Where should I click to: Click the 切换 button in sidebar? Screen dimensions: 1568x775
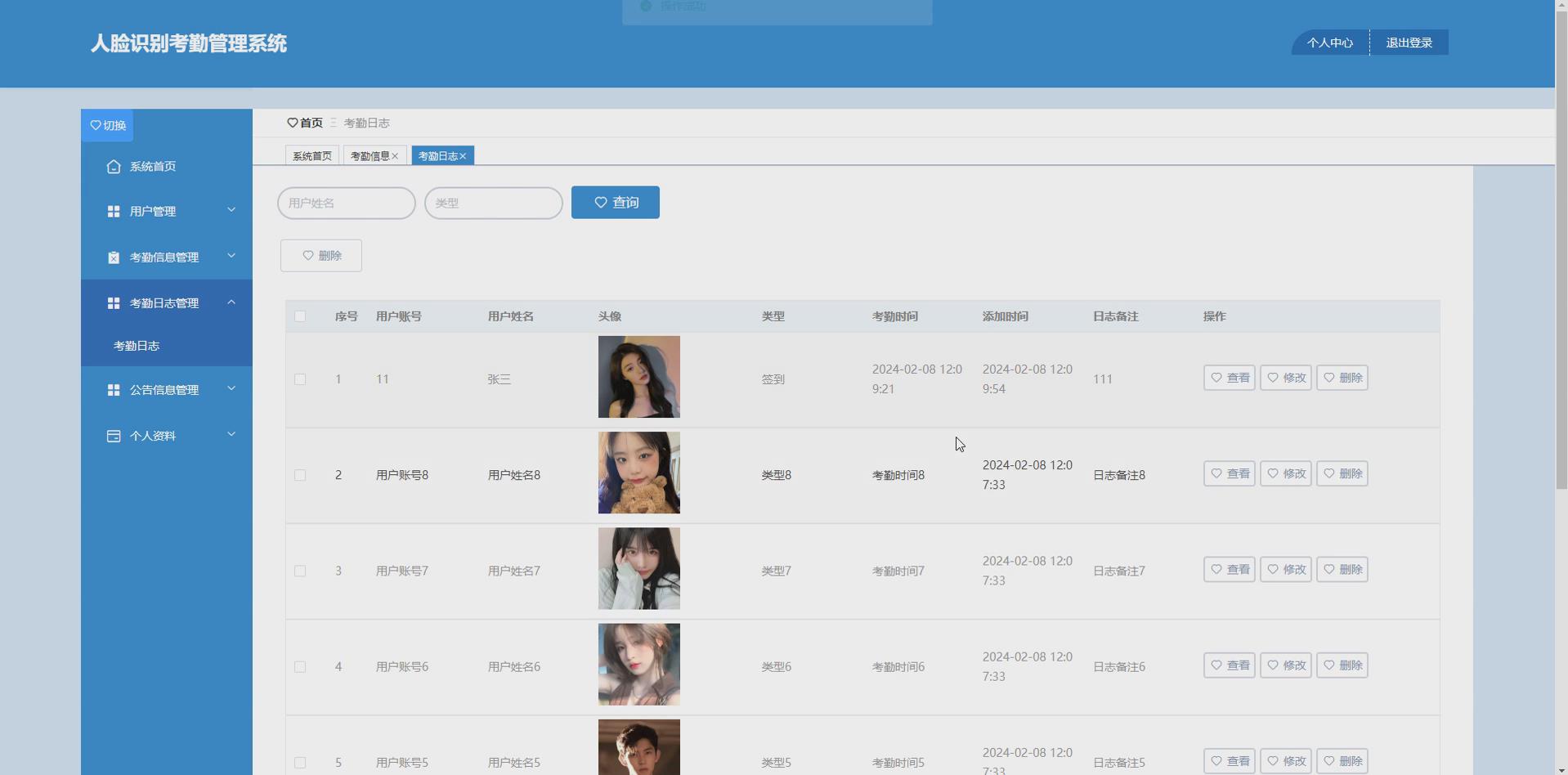click(x=107, y=126)
